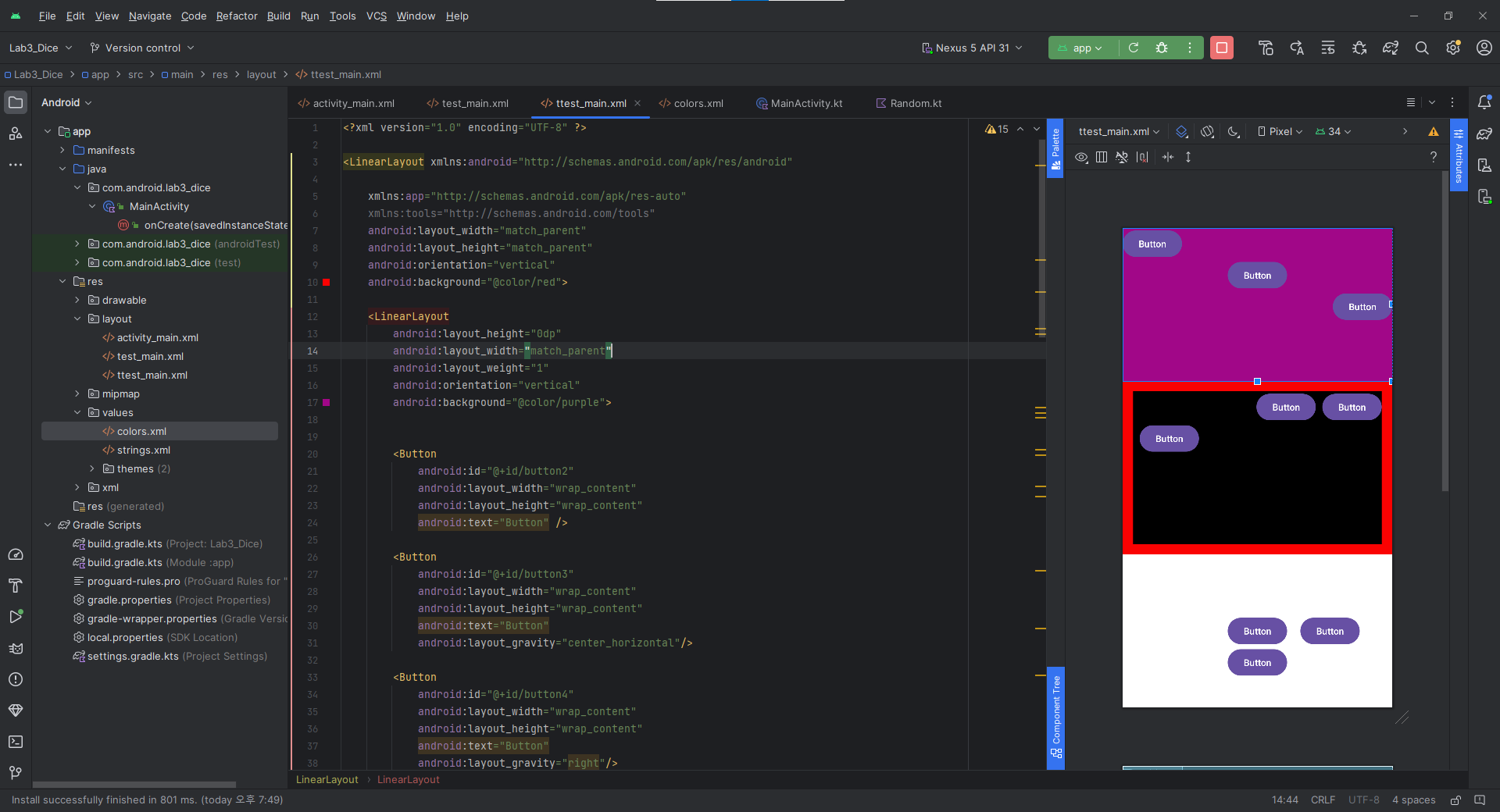Toggle the Component Tree panel
The height and width of the screenshot is (812, 1500).
click(x=1055, y=718)
